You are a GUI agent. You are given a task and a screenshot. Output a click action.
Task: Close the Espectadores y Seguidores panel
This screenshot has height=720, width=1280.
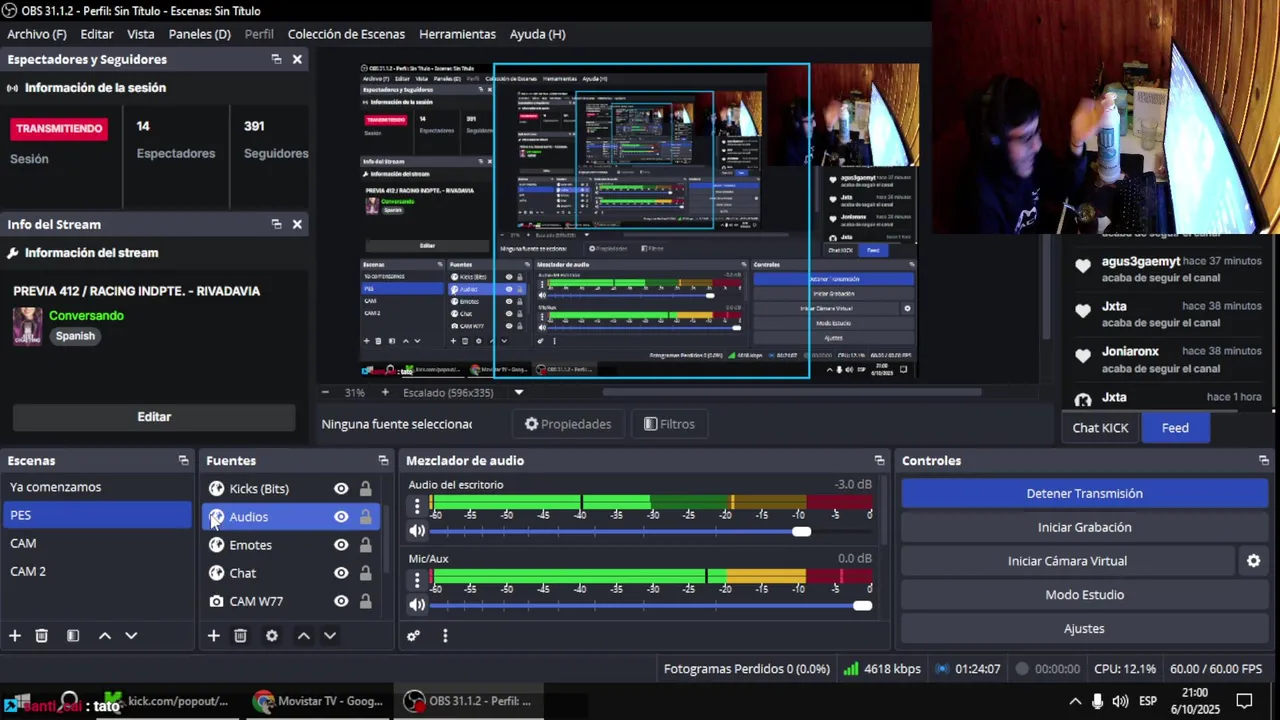(297, 60)
